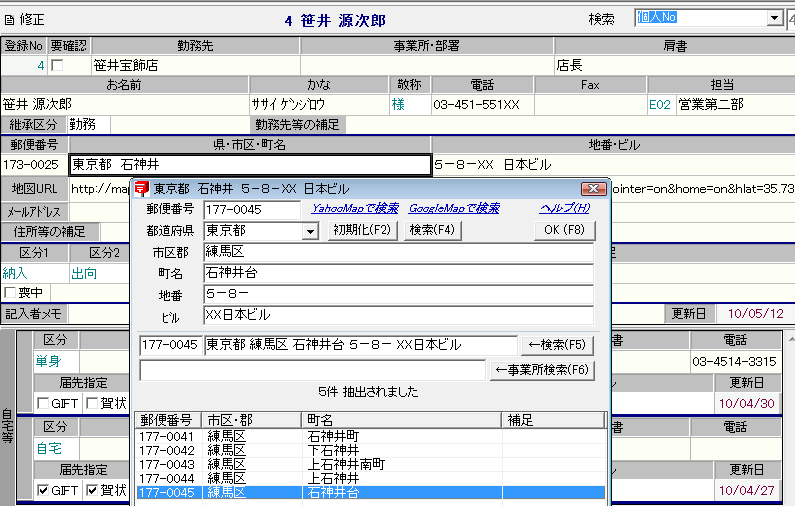Image resolution: width=795 pixels, height=506 pixels.
Task: Click the empty 事業所 search input field
Action: (x=312, y=370)
